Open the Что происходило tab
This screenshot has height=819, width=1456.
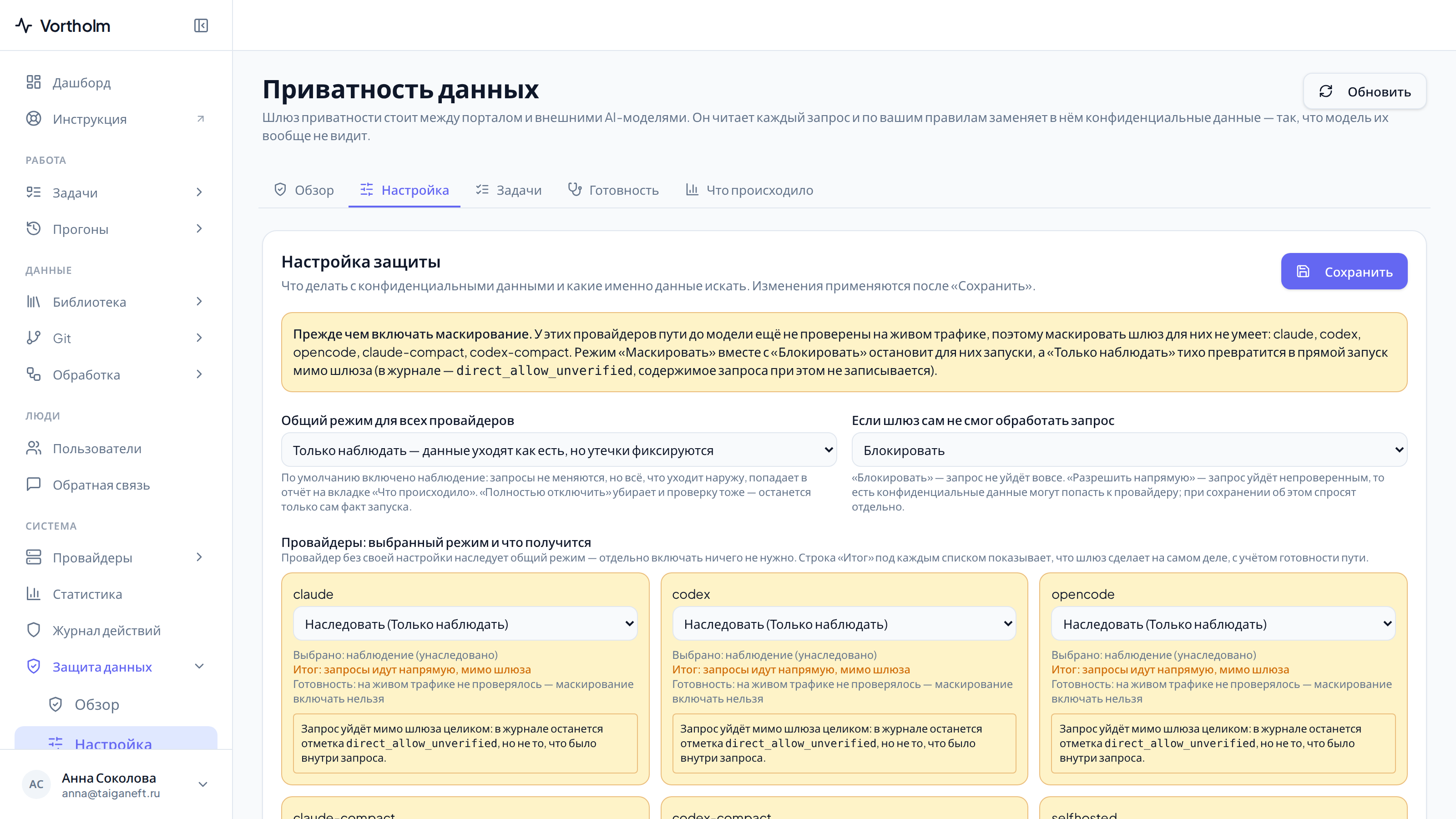749,190
